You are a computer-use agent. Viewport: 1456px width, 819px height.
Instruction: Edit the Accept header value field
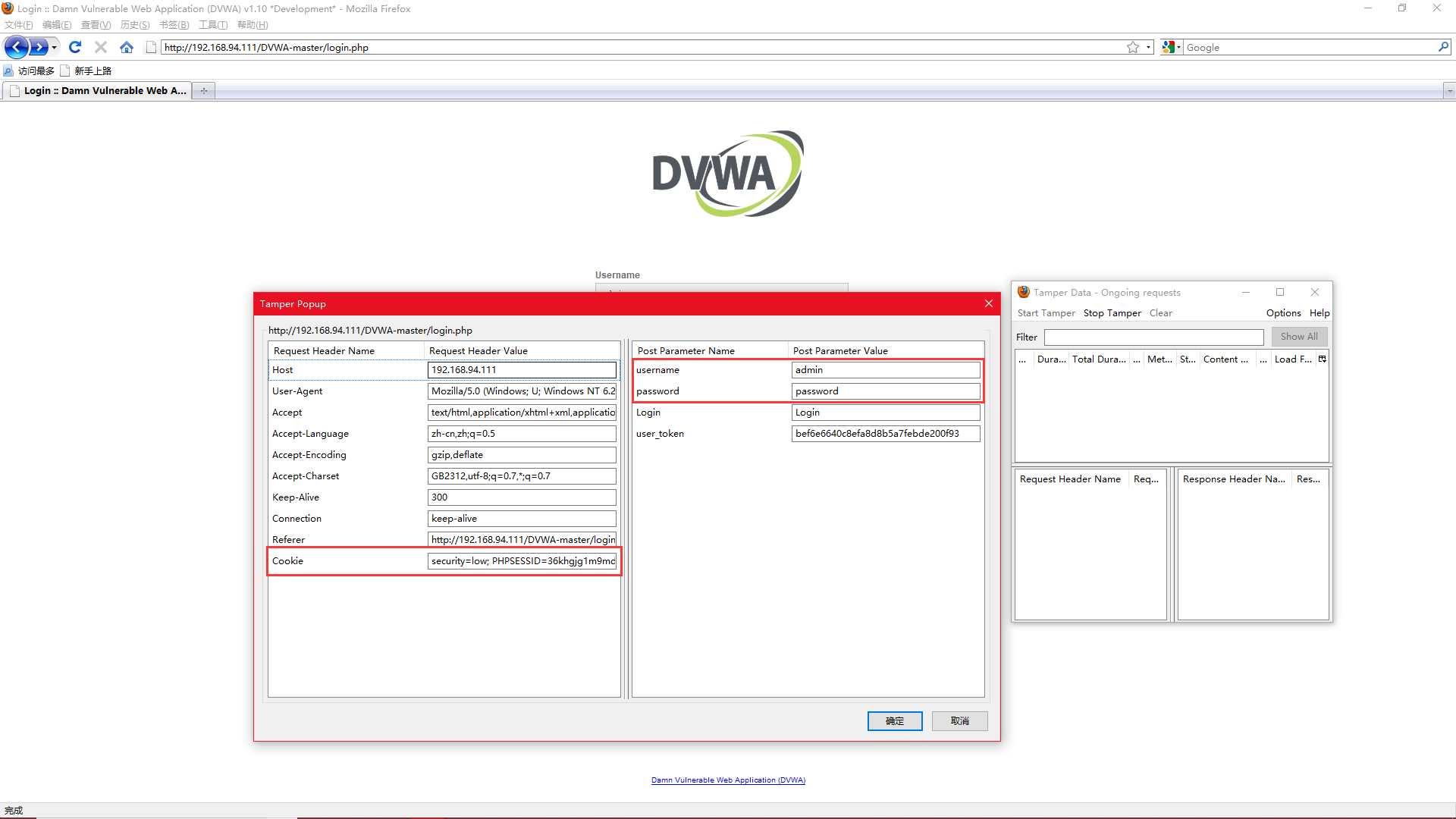[522, 413]
